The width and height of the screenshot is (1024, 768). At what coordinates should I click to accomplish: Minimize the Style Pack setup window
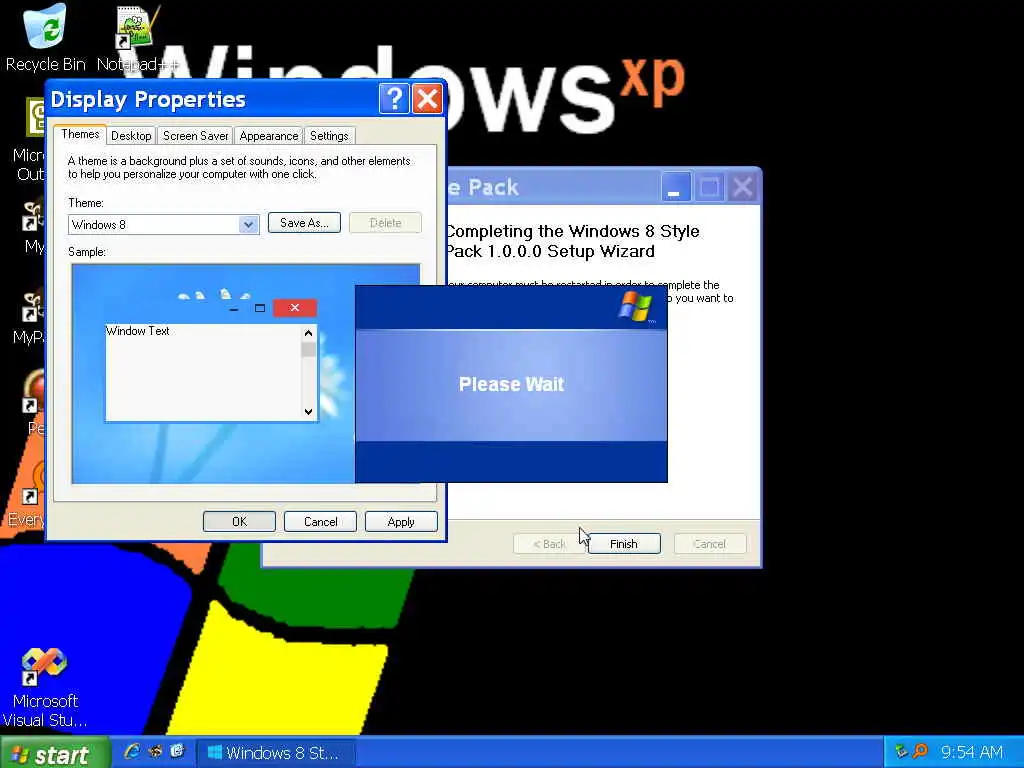coord(675,188)
